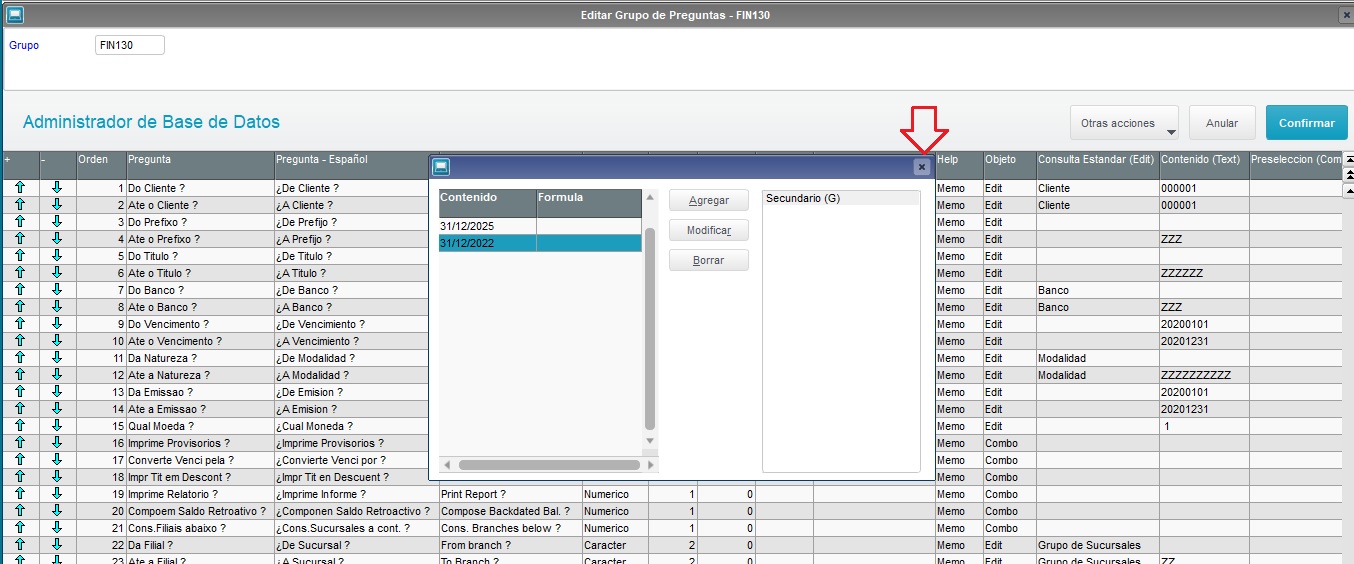Click the Contenido column header in popup
This screenshot has height=564, width=1354.
tap(487, 203)
